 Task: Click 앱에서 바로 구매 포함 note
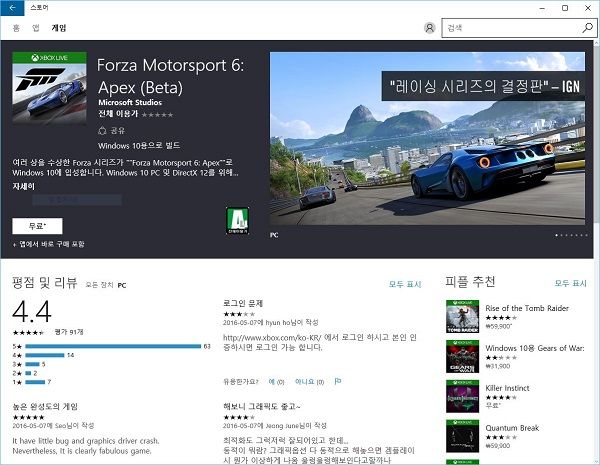pos(49,244)
